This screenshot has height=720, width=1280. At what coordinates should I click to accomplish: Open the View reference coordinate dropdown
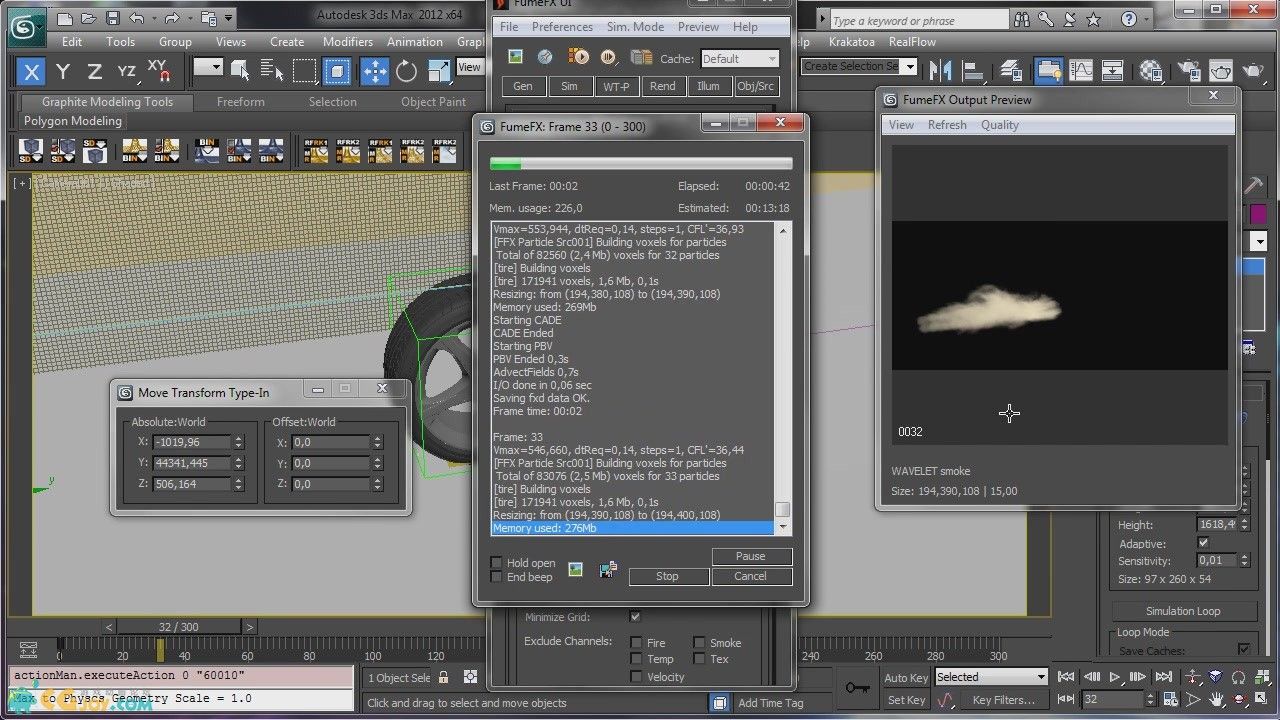pos(469,67)
